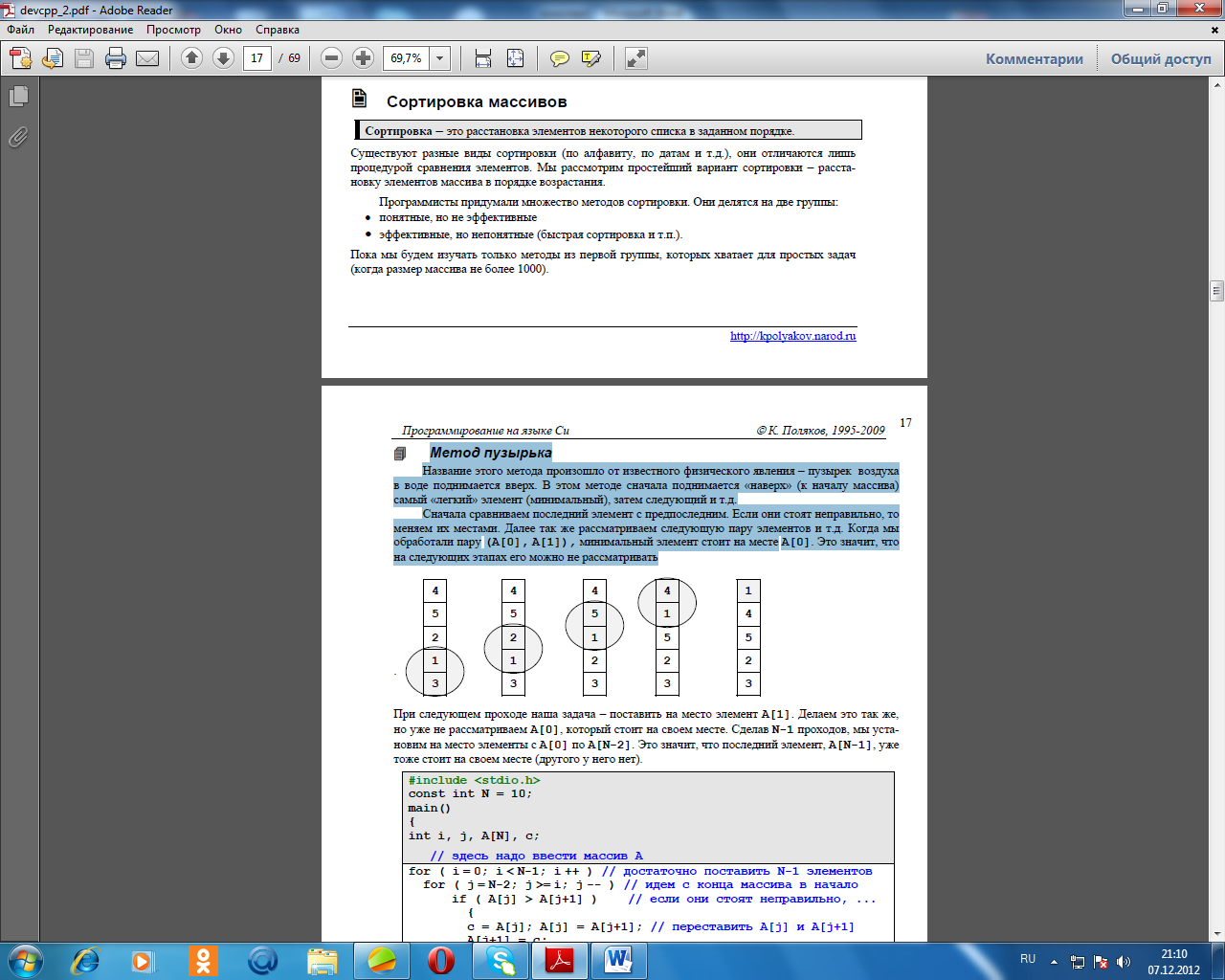Click the RU language indicator
The image size is (1225, 980).
(1028, 959)
